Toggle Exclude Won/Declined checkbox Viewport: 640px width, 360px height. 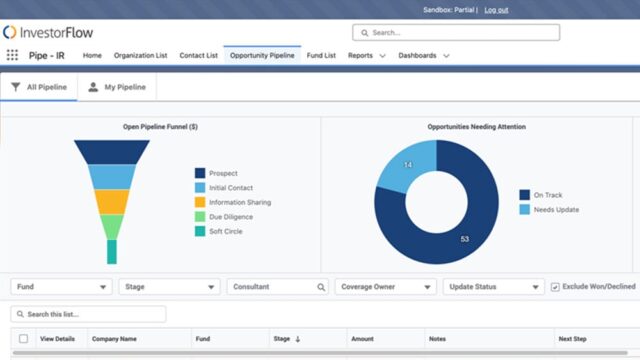[x=555, y=287]
